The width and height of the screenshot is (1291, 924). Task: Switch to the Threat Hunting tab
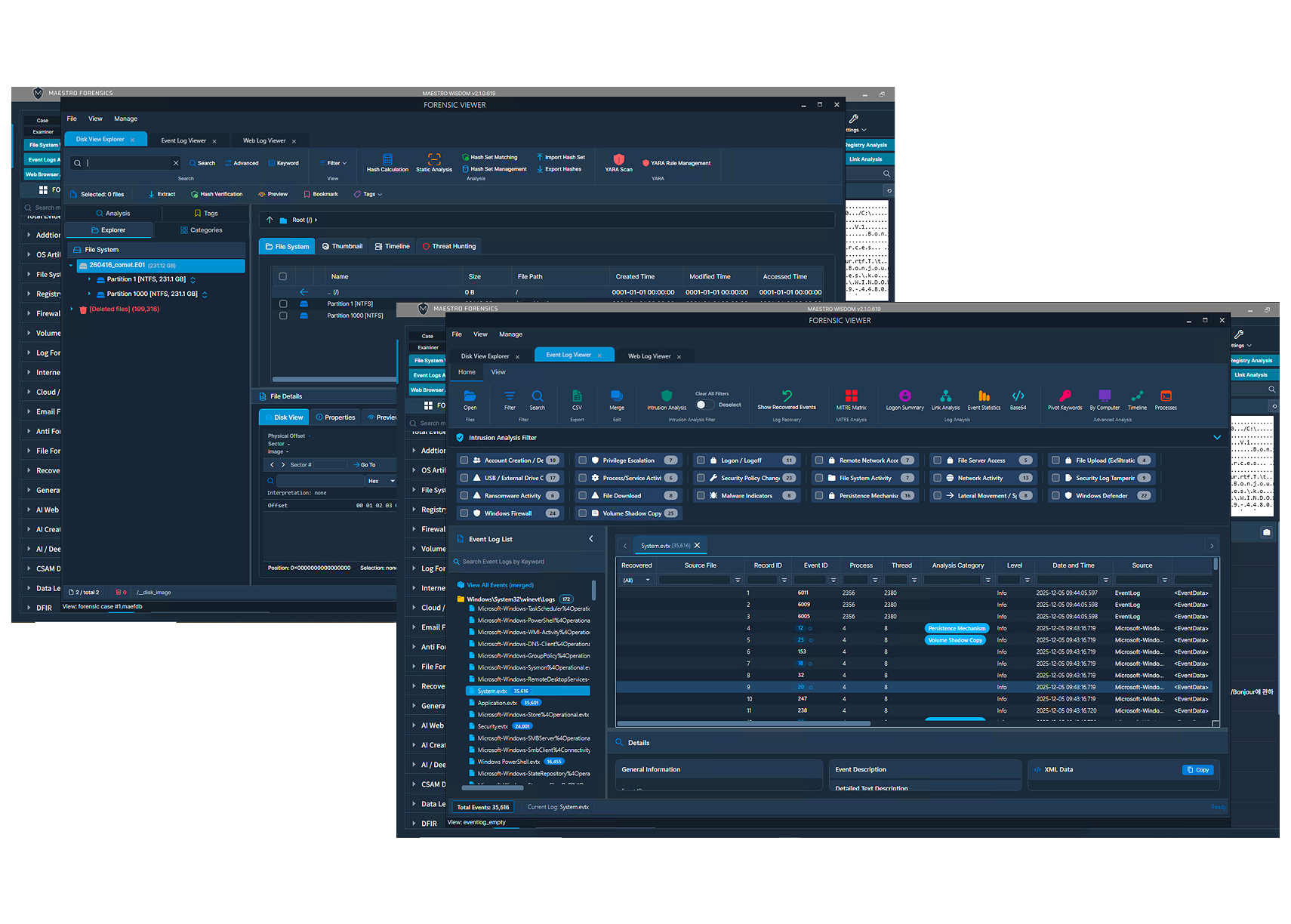448,246
